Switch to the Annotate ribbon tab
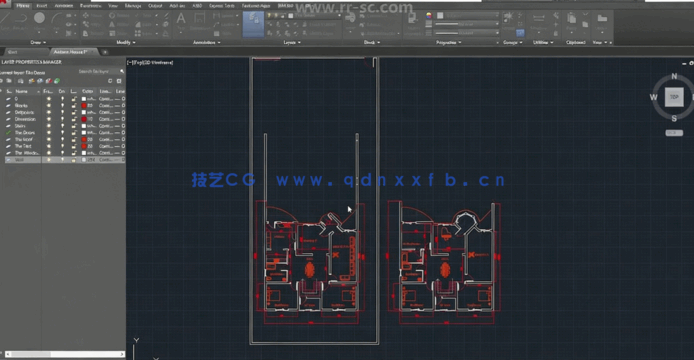The height and width of the screenshot is (360, 694). pyautogui.click(x=64, y=6)
